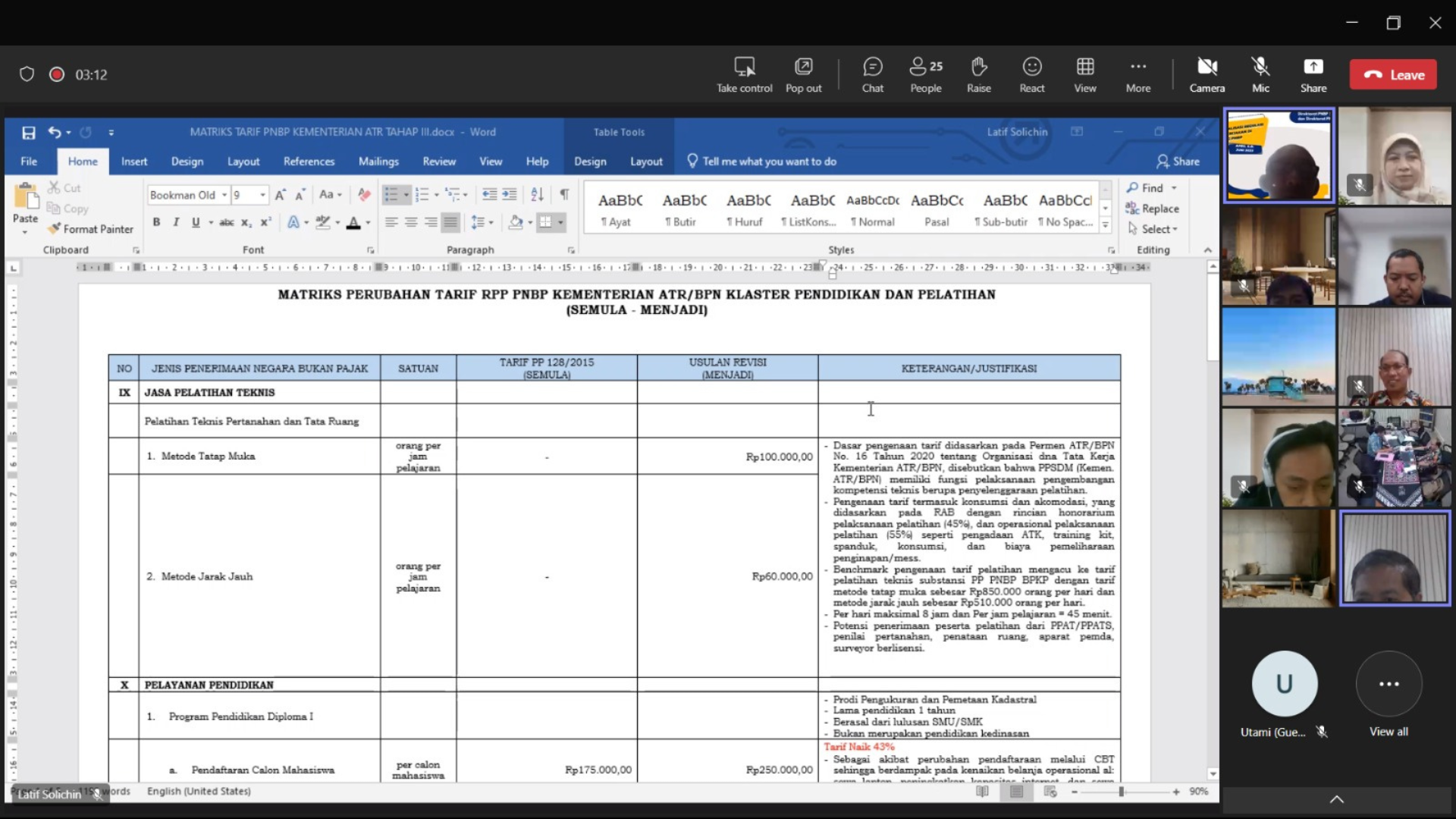Share your screen content
This screenshot has height=819, width=1456.
1313,75
